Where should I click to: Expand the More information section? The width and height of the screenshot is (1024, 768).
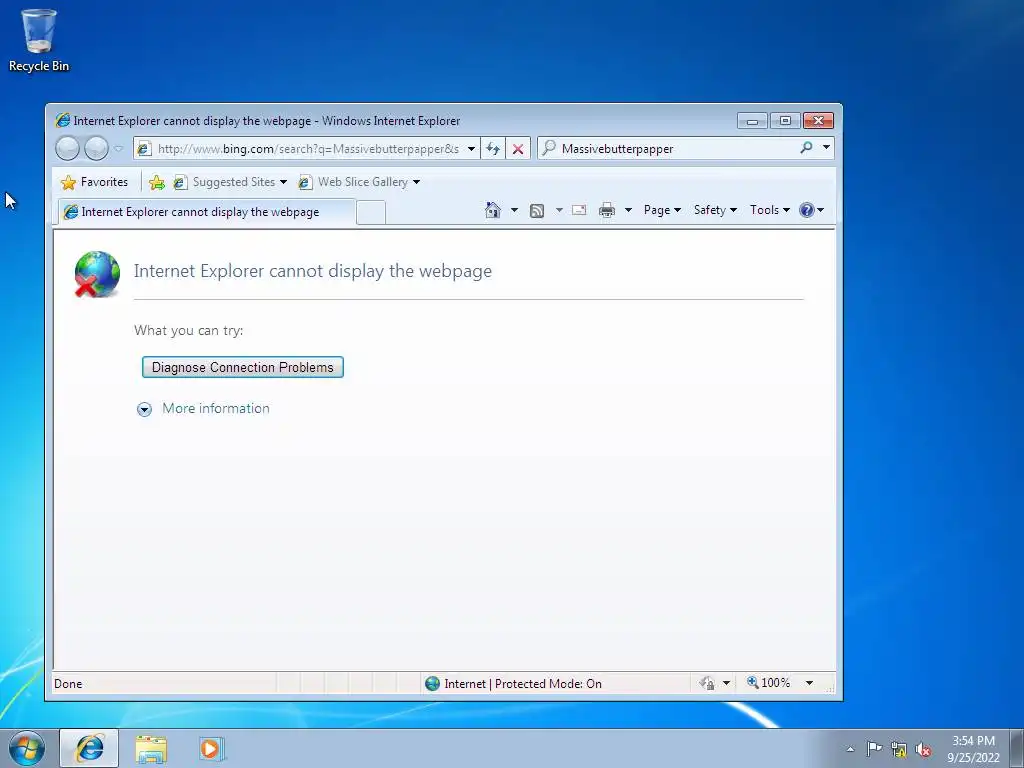pyautogui.click(x=144, y=409)
